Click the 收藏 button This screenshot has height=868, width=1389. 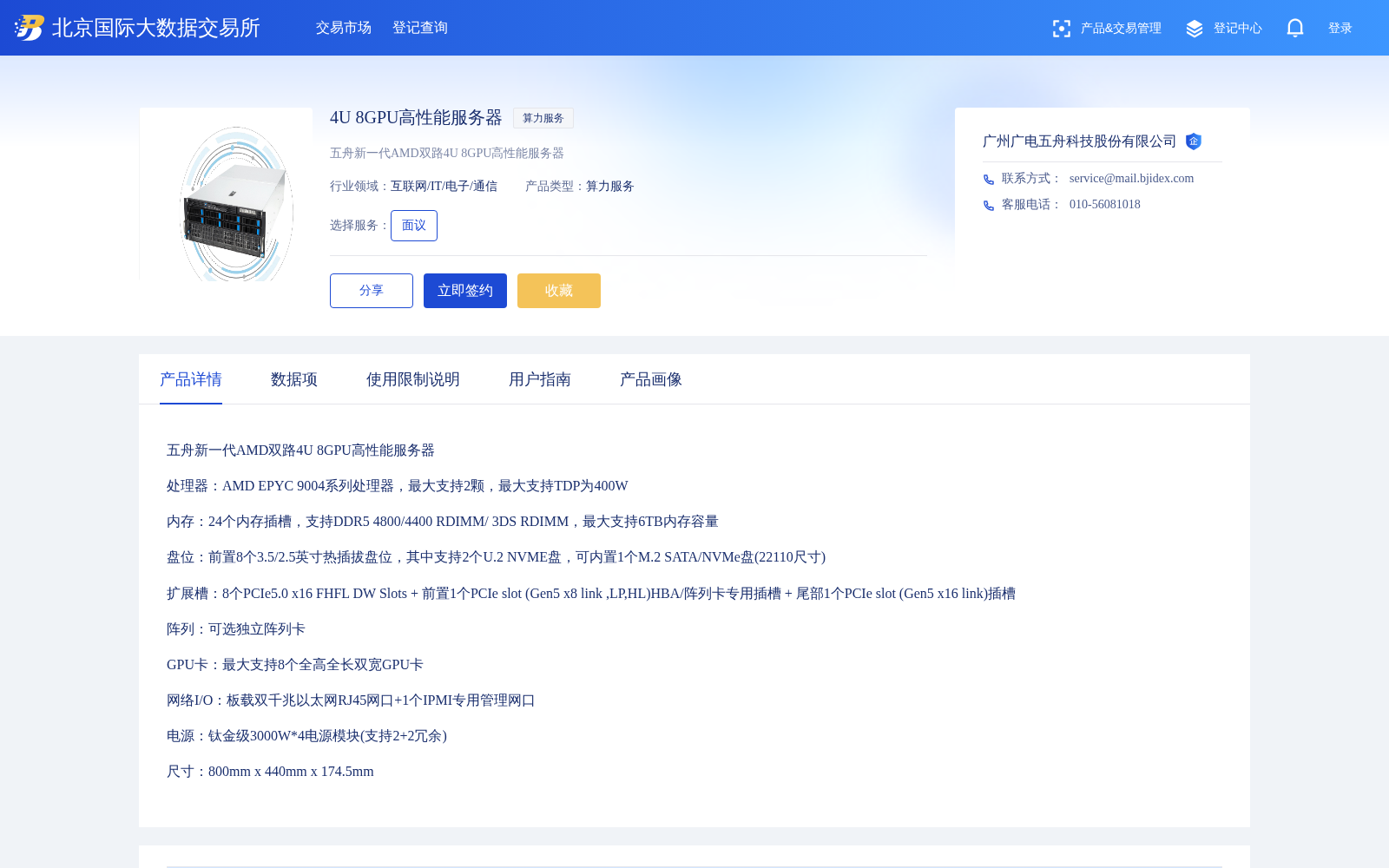point(559,291)
